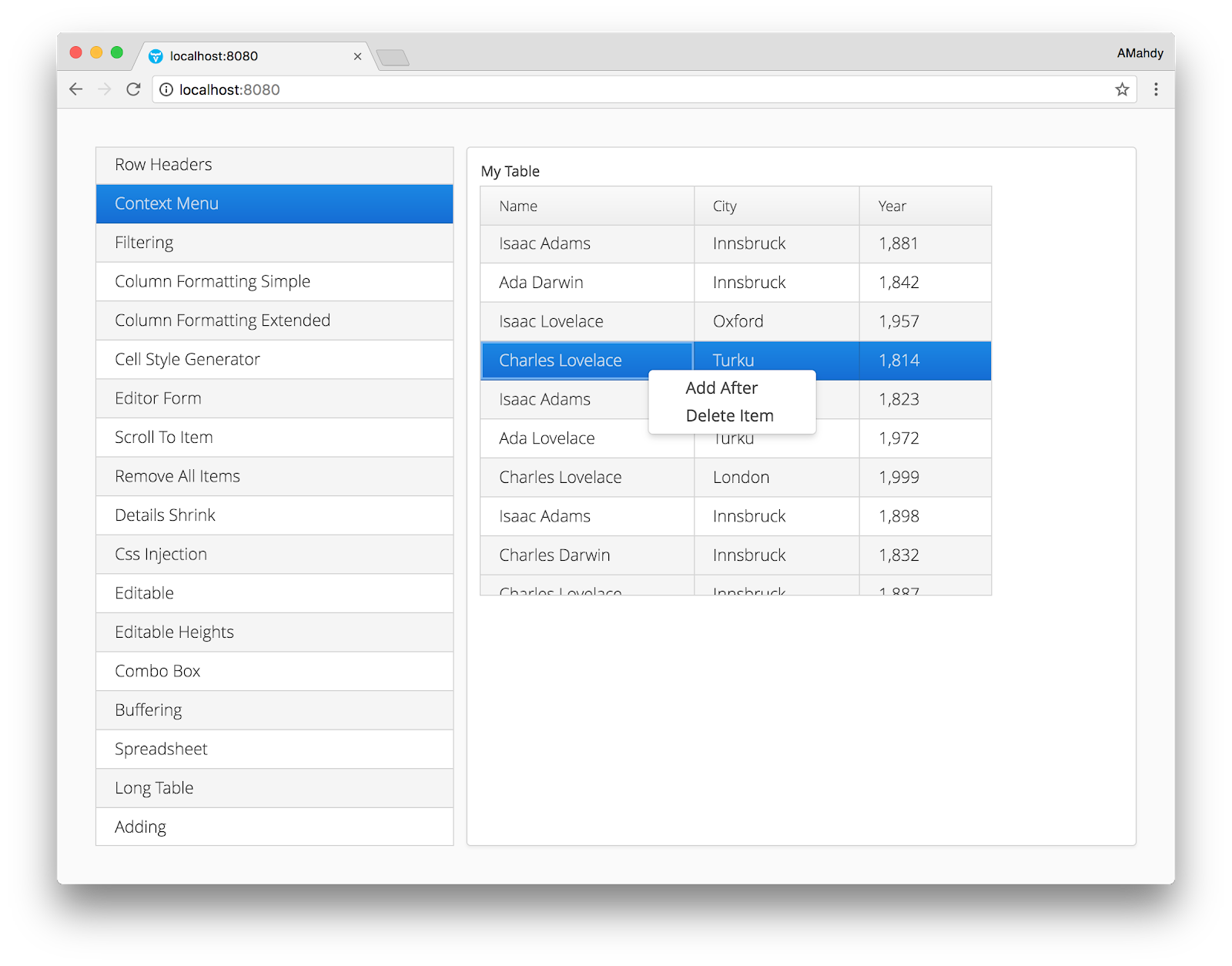Close the localhost:8080 browser tab
Image resolution: width=1232 pixels, height=966 pixels.
357,56
